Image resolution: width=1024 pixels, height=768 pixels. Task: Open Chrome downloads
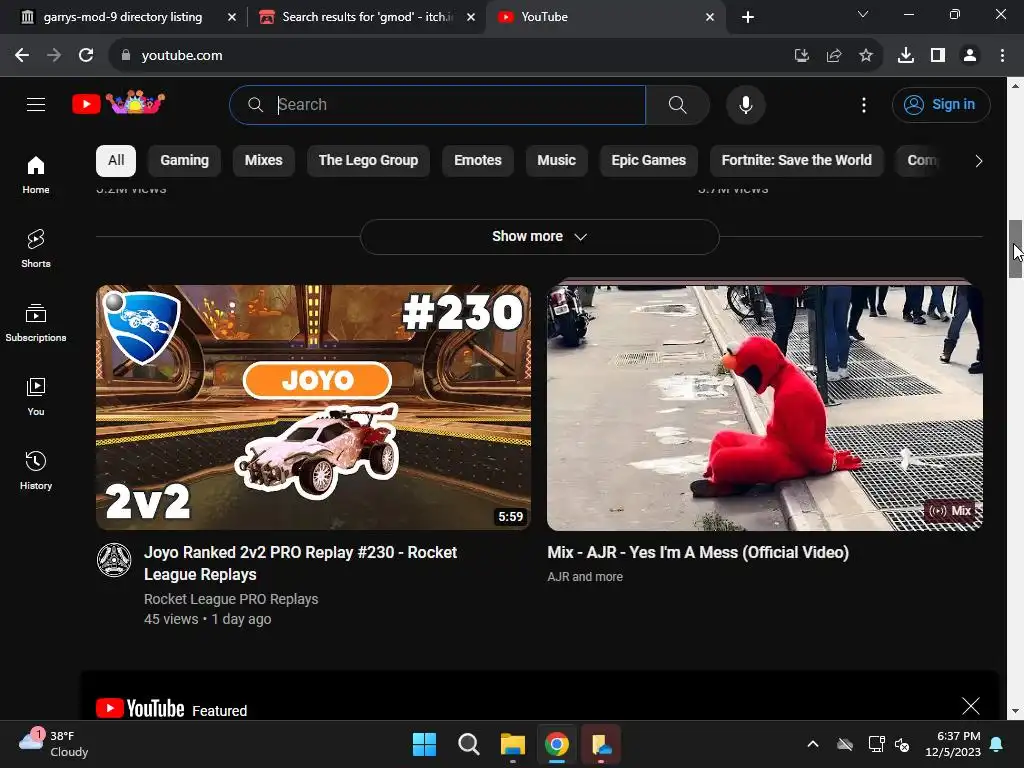click(x=906, y=56)
